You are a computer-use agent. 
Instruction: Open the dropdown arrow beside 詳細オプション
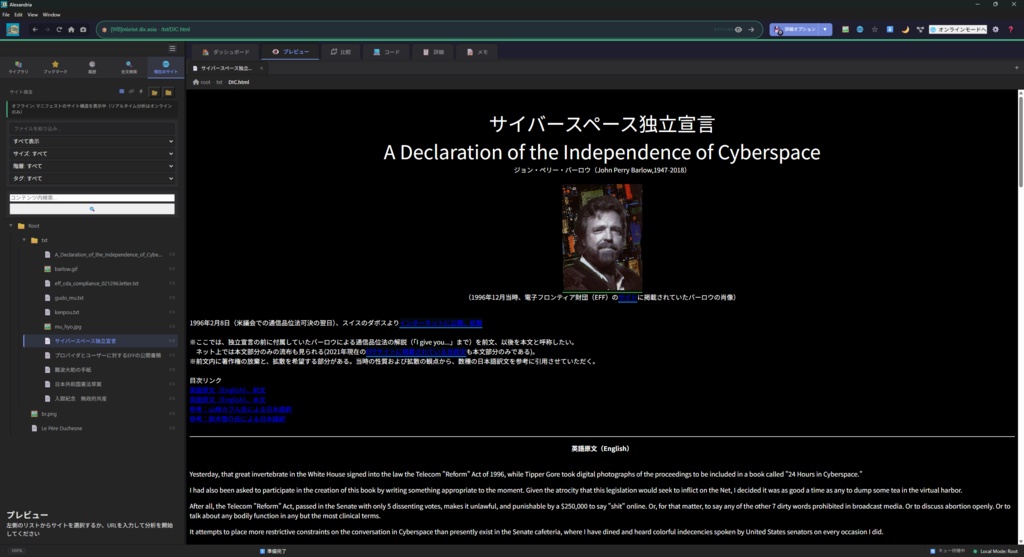point(825,29)
